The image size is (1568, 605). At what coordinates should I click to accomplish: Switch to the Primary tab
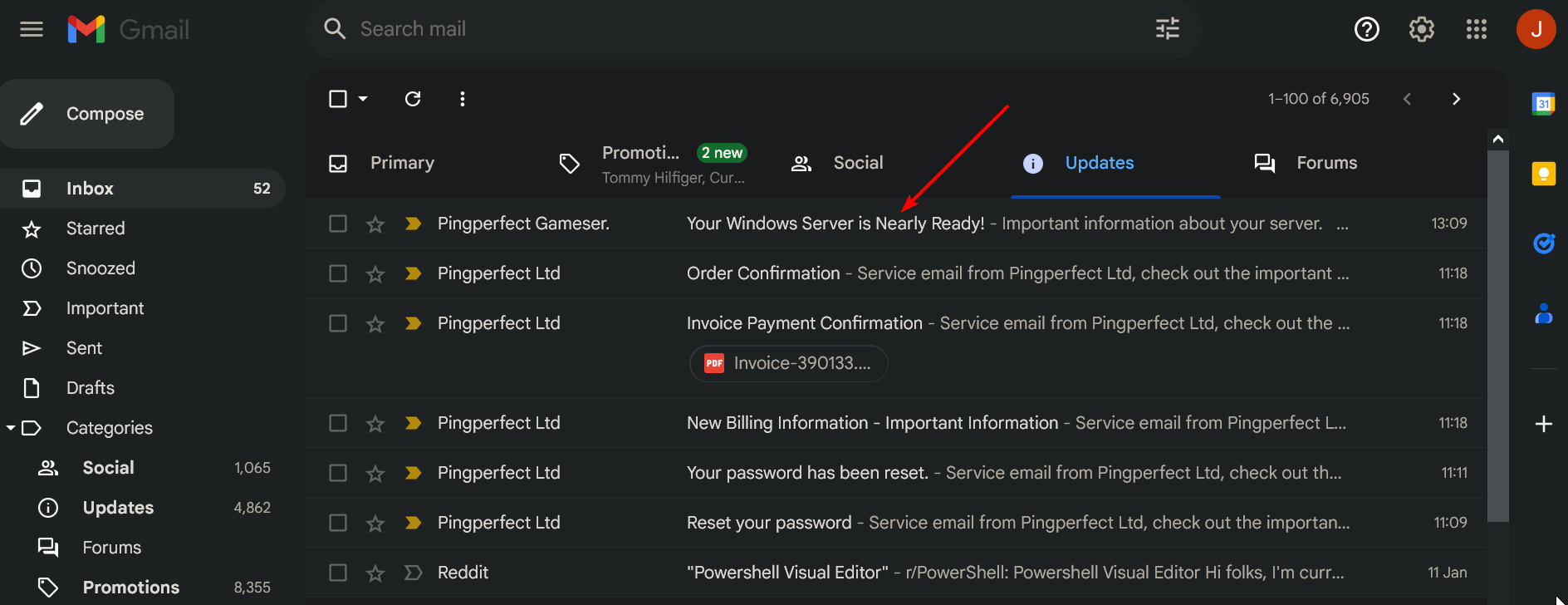402,163
